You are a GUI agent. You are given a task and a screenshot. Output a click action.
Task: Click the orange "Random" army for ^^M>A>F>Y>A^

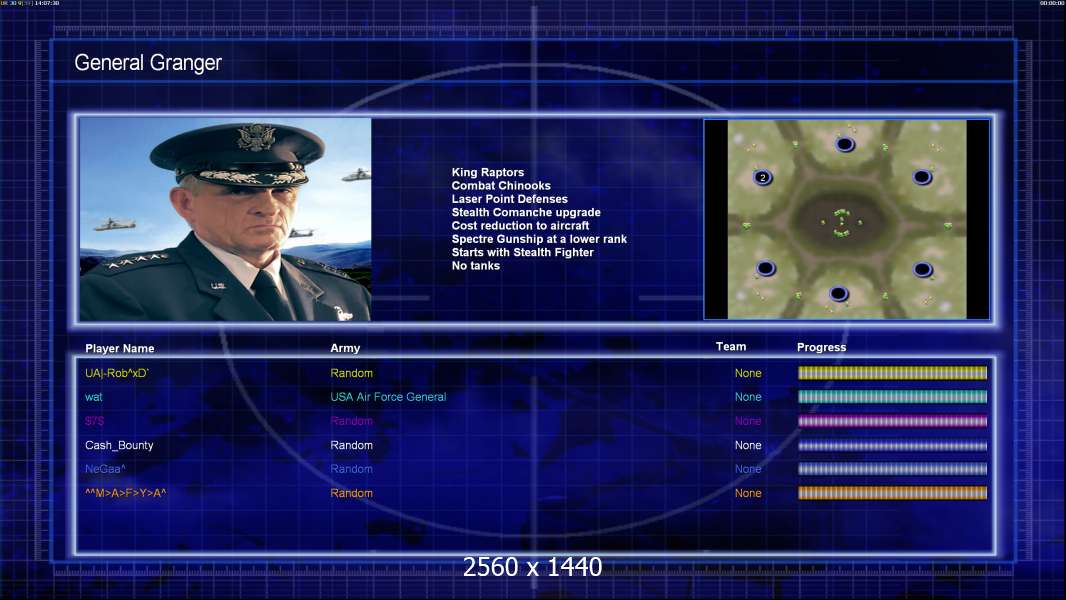pos(351,493)
